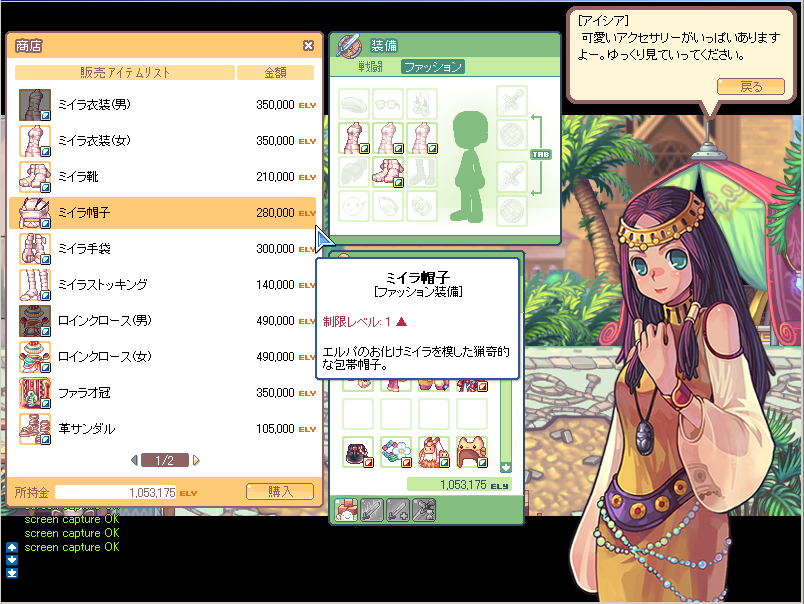
Task: Click the rabbit inventory item
Action: coord(434,452)
